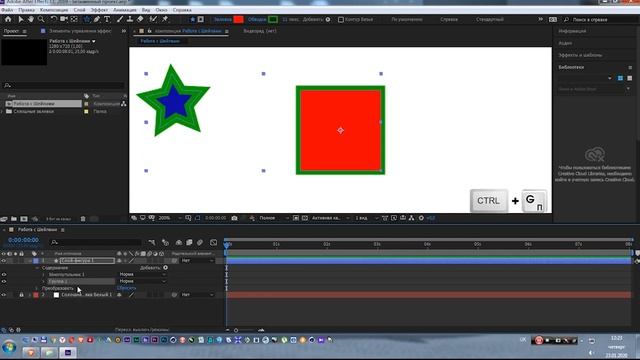Select the Roto Brush tool
This screenshot has width=640, height=360.
[153, 19]
